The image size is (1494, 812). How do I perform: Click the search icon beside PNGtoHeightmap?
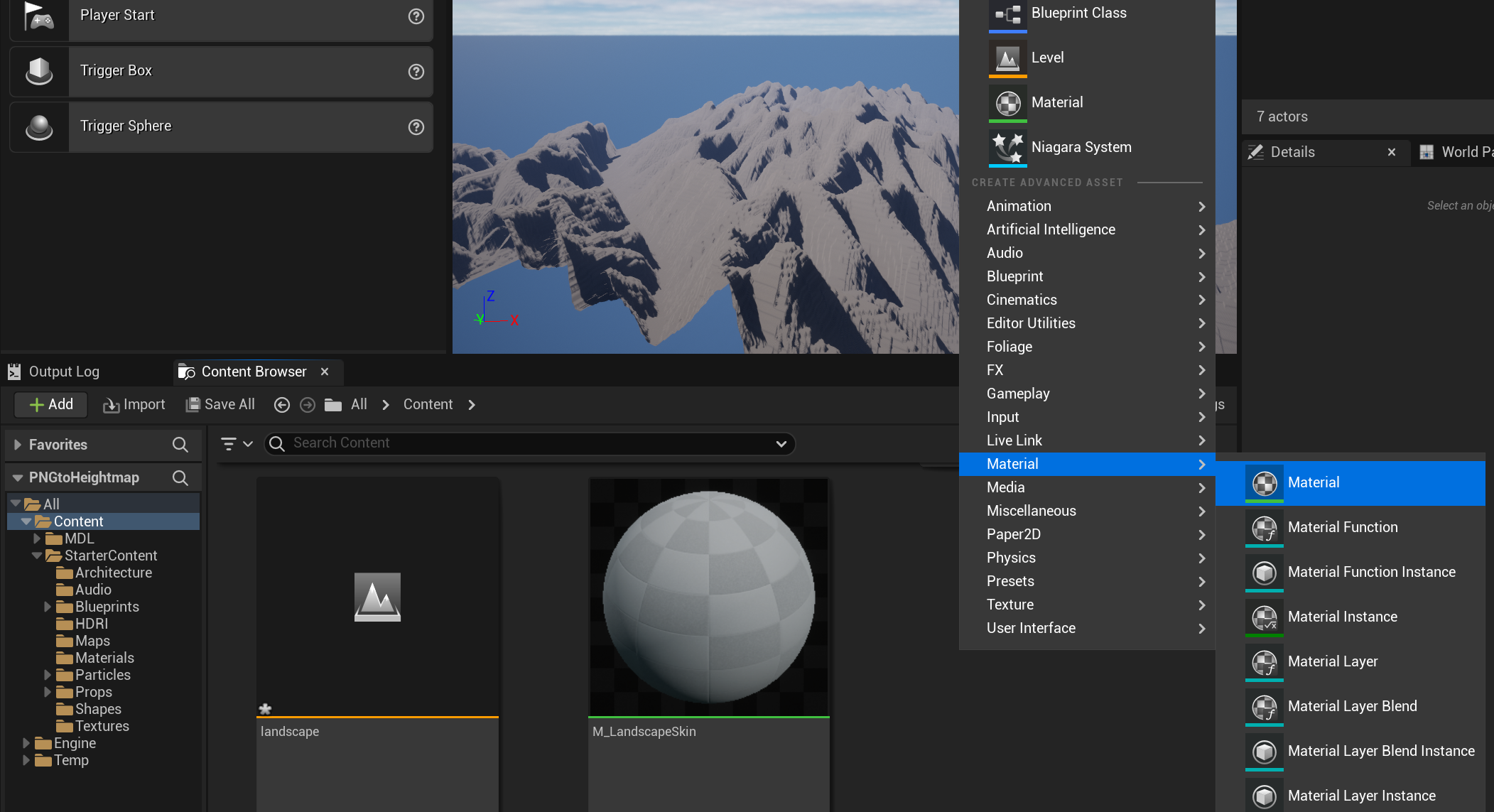point(180,478)
